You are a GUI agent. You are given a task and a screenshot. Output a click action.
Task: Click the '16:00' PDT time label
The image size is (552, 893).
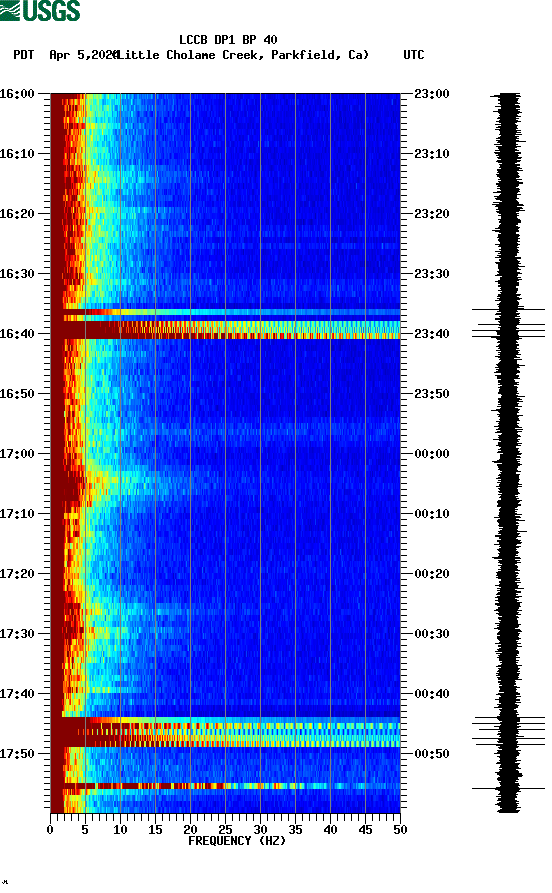point(17,93)
